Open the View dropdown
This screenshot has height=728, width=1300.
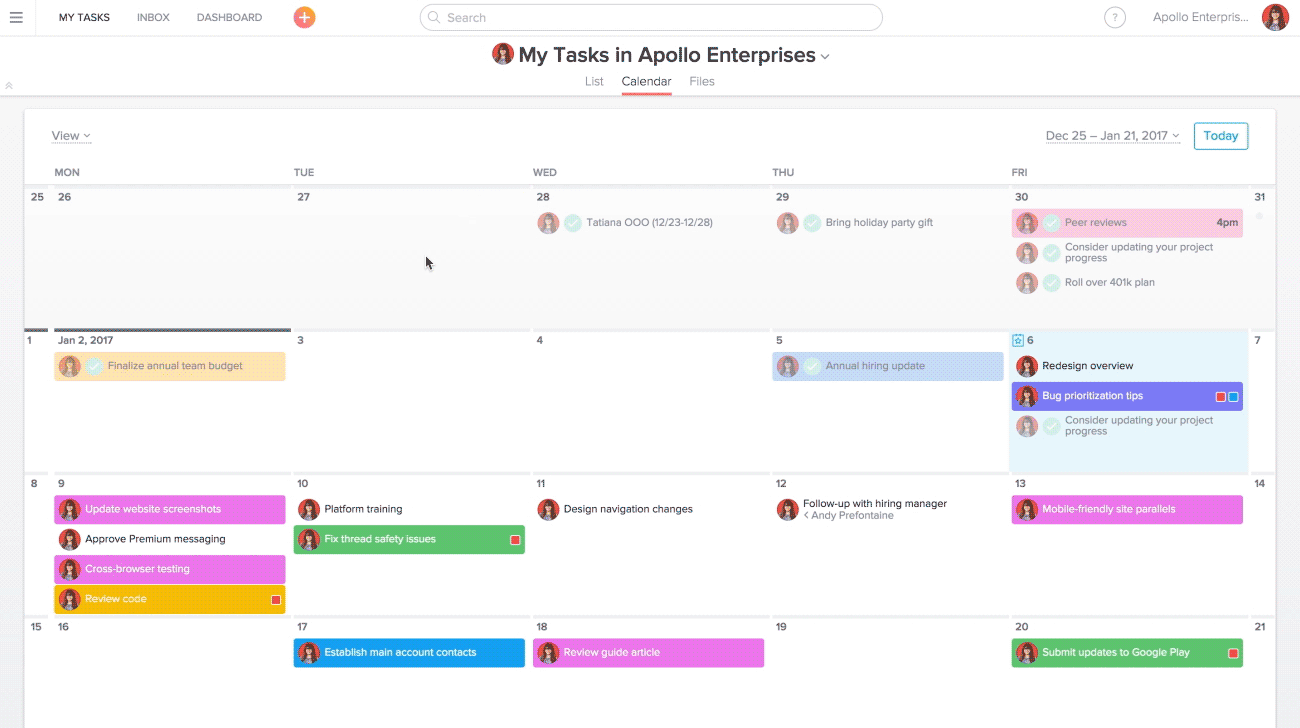(71, 136)
